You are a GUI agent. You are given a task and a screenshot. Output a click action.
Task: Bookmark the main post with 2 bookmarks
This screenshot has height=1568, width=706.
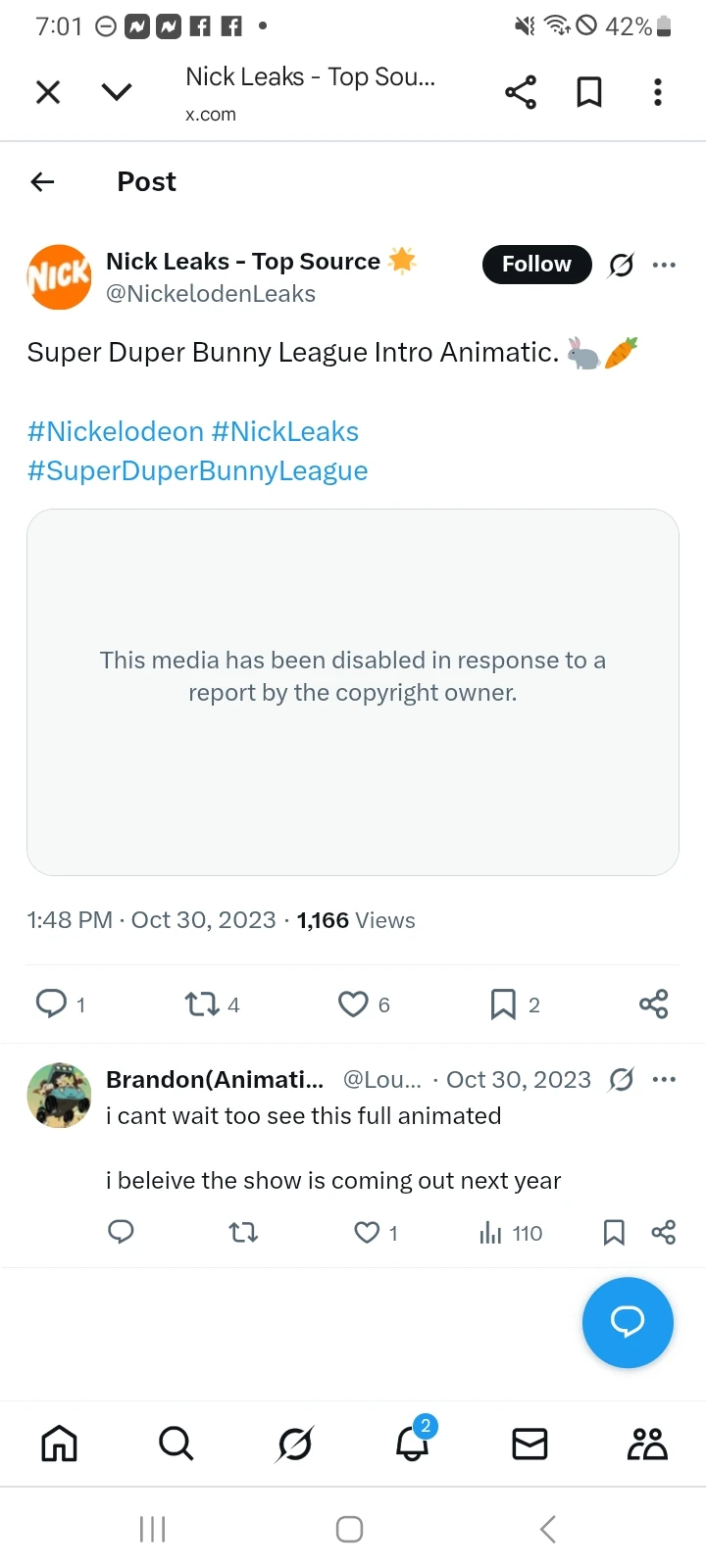[x=503, y=1004]
